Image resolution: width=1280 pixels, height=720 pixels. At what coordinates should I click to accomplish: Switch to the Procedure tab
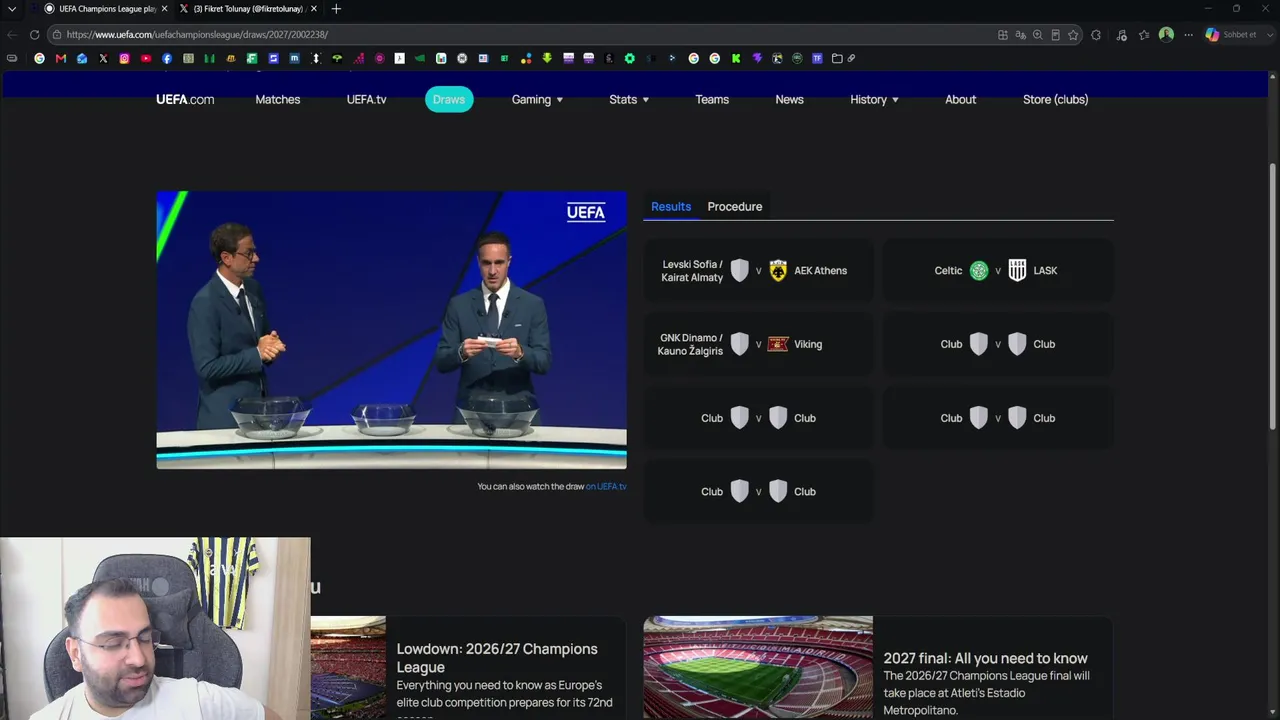click(x=735, y=207)
